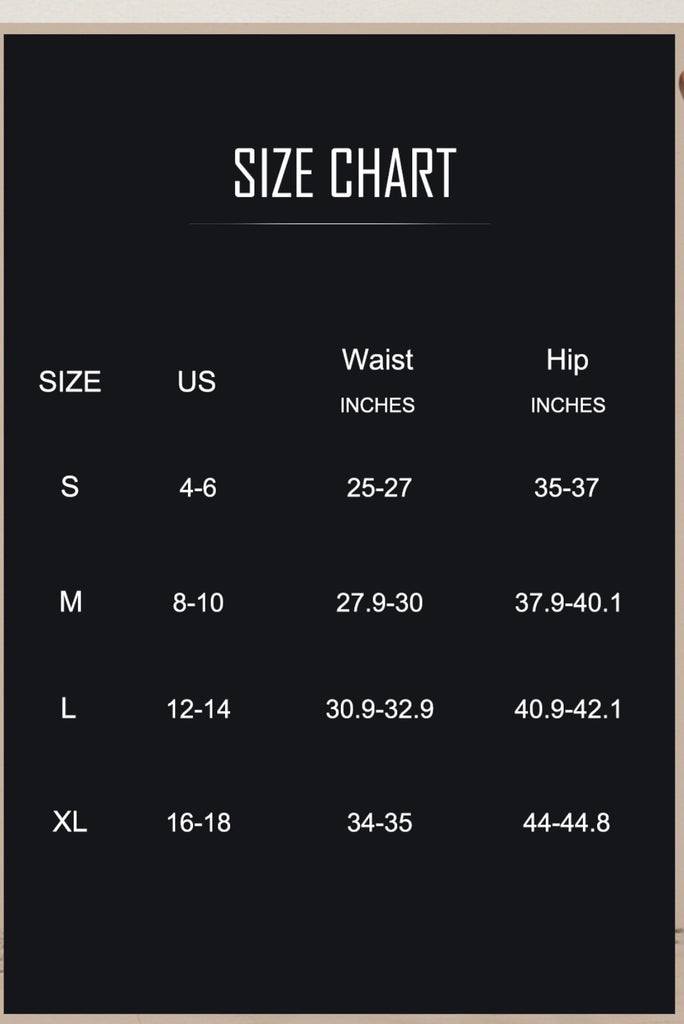
Task: Click hip value 44-44.8
Action: pyautogui.click(x=566, y=823)
